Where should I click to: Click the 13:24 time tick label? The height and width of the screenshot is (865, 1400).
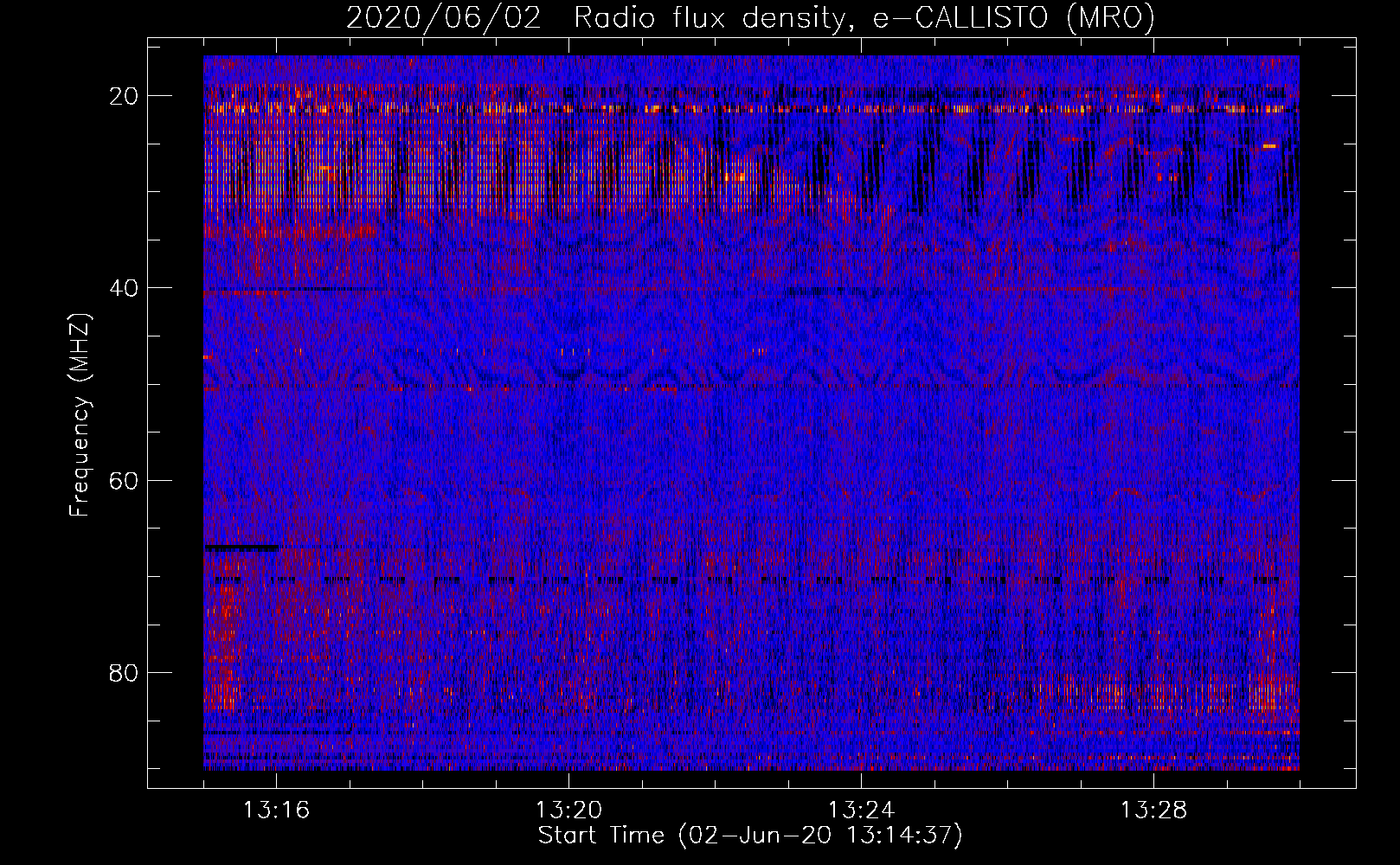pyautogui.click(x=861, y=811)
